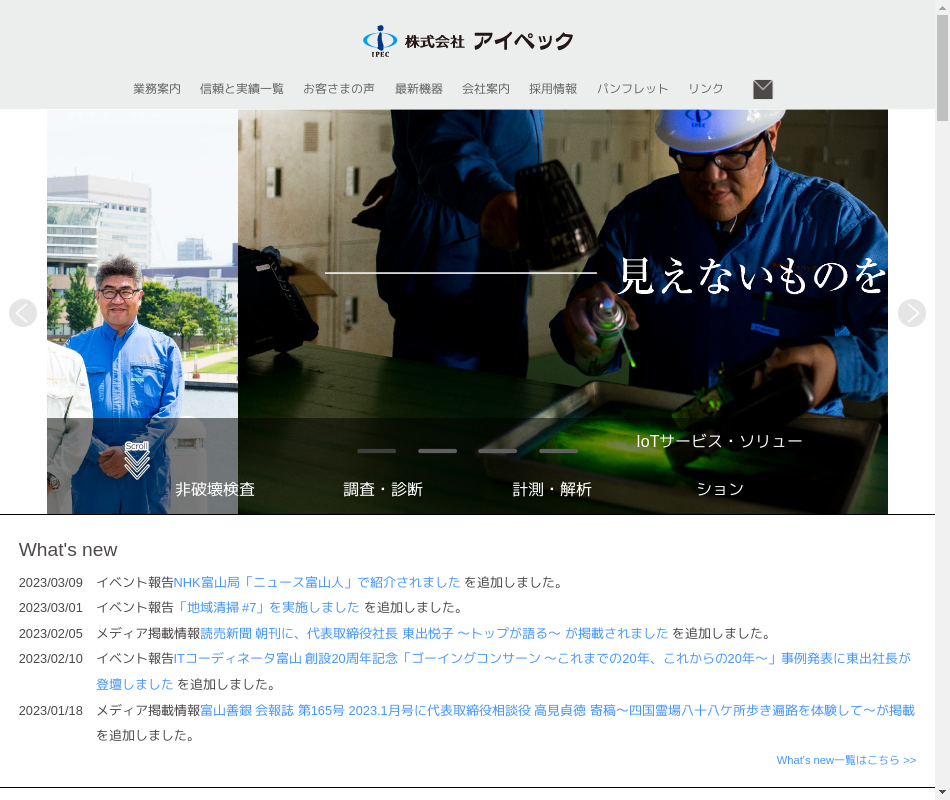The height and width of the screenshot is (800, 950).
Task: Click the 非破壊検査 service link
Action: coord(215,489)
